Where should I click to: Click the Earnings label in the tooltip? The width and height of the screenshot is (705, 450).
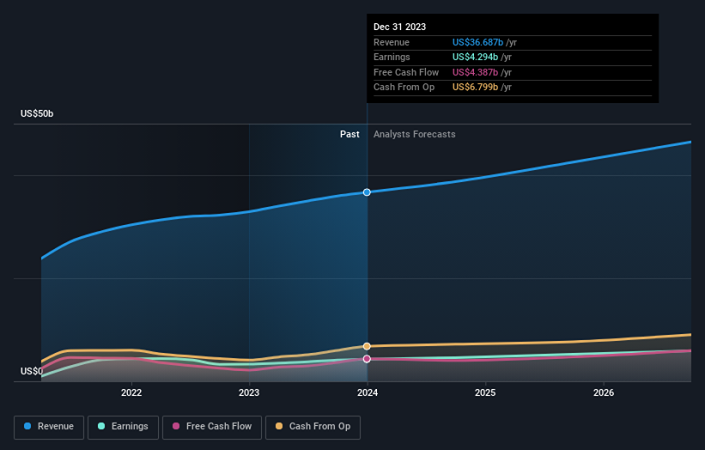pos(392,57)
